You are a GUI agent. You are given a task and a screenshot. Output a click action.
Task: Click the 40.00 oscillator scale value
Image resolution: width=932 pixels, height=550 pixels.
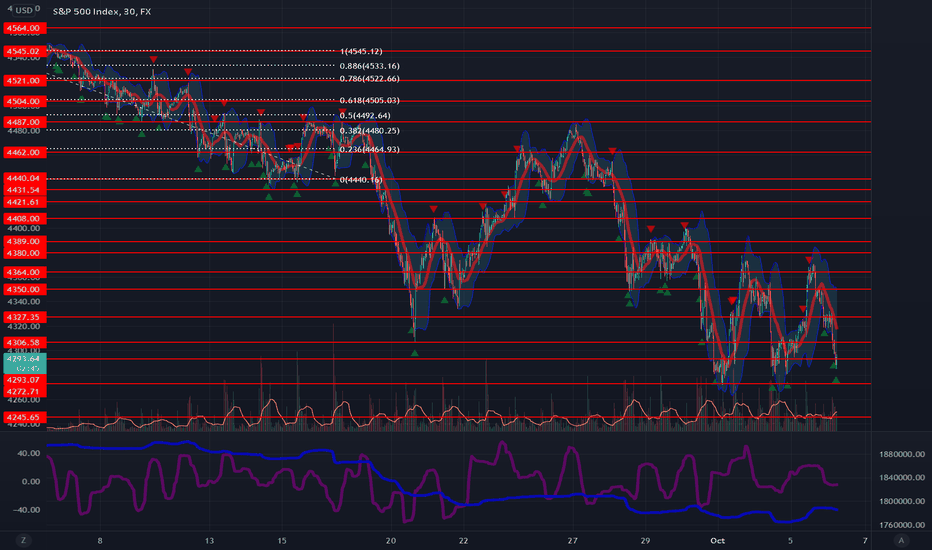[29, 453]
